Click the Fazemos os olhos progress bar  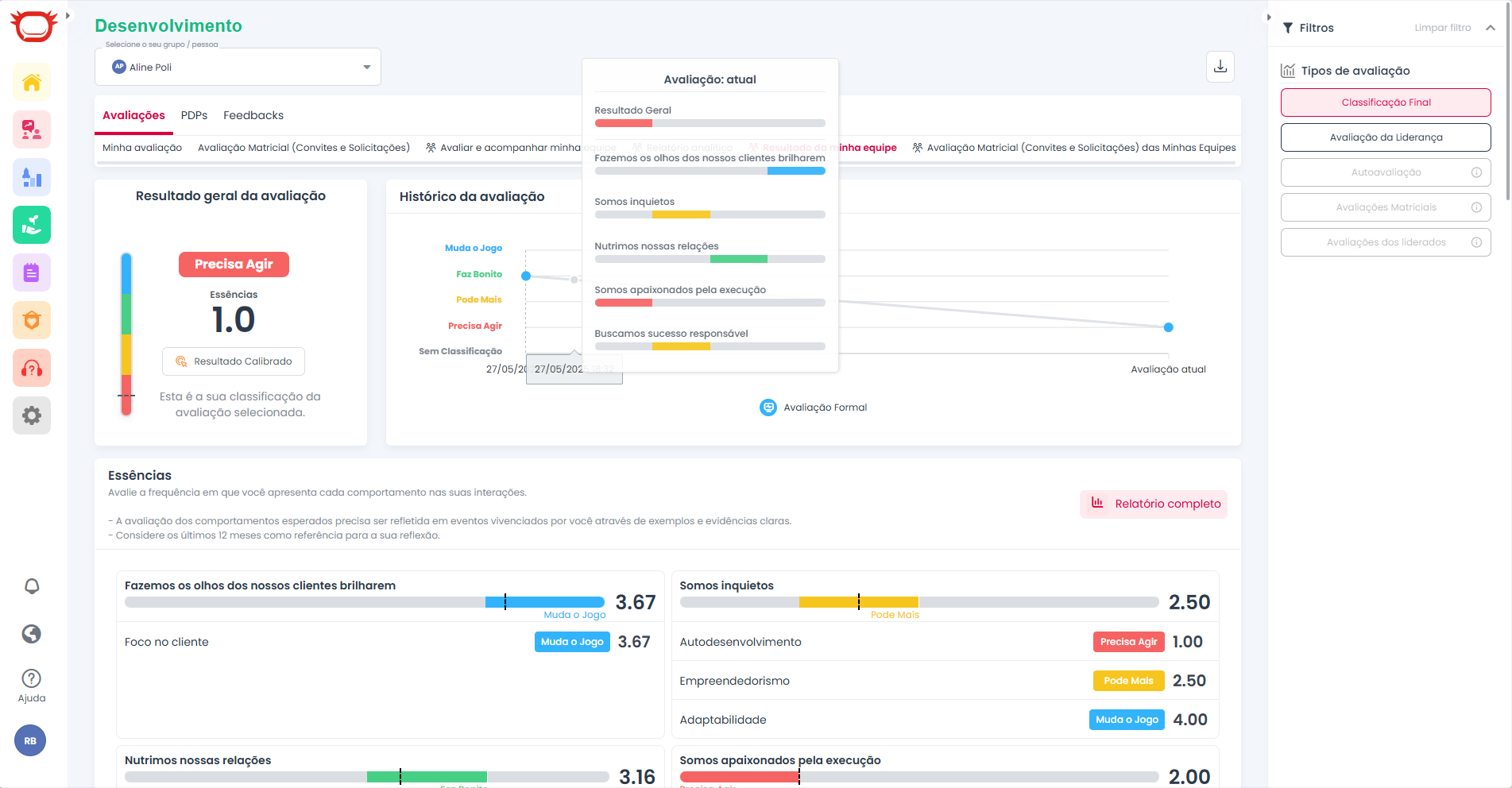pyautogui.click(x=365, y=602)
